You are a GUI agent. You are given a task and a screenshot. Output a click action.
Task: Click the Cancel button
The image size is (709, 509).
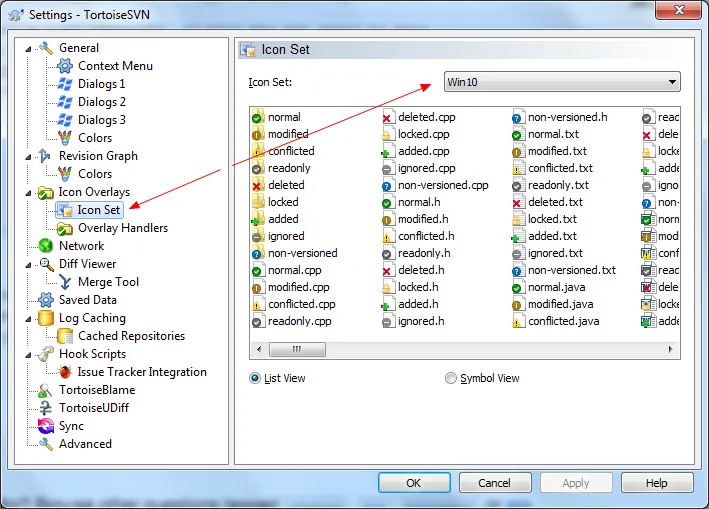495,483
